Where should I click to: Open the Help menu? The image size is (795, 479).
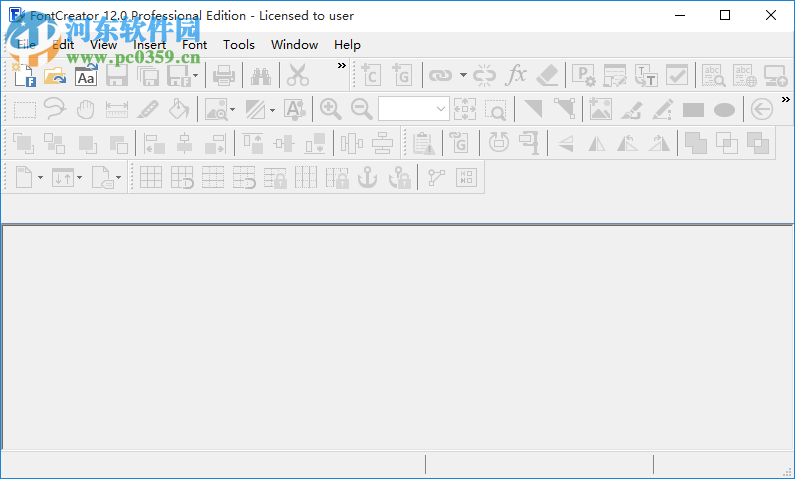[347, 45]
